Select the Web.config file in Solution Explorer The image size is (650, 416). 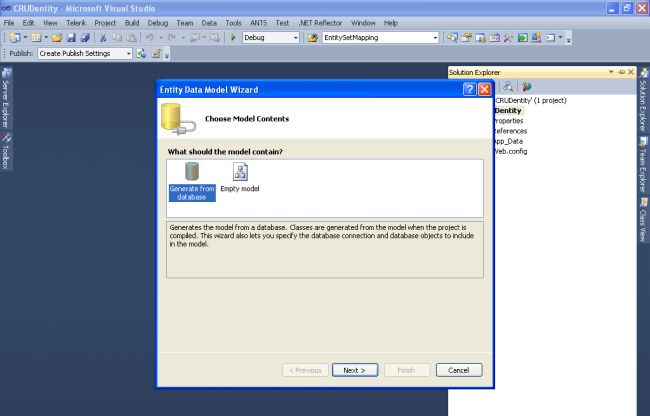click(x=511, y=151)
